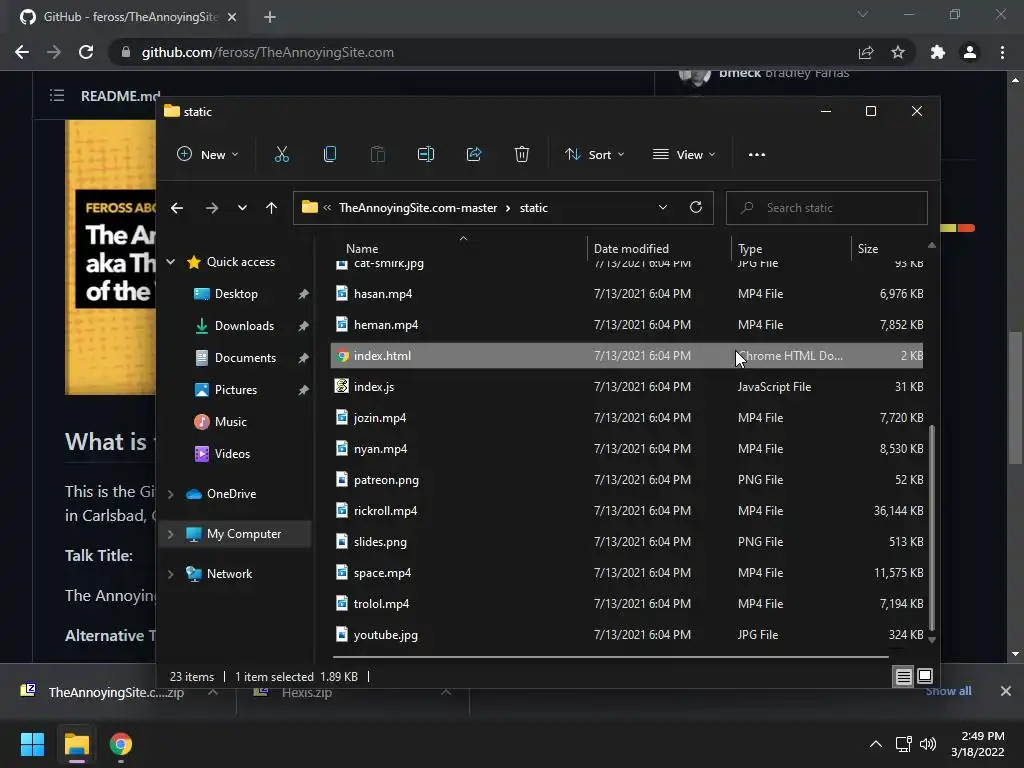The image size is (1024, 768).
Task: Click the Cut scissors icon in Explorer toolbar
Action: coord(281,155)
